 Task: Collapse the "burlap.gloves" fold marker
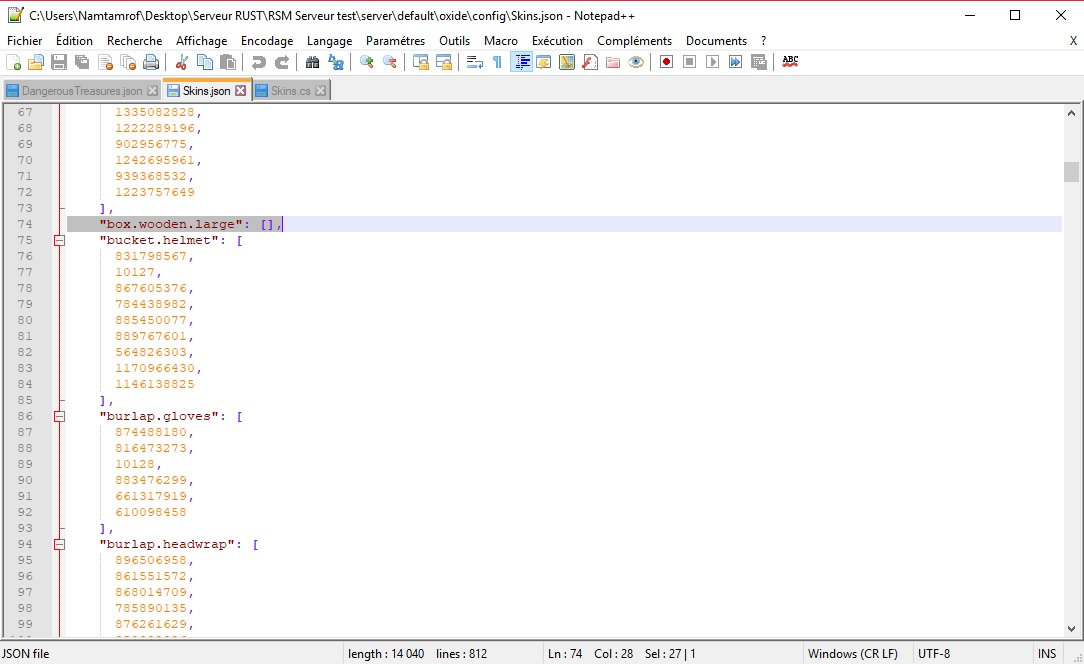tap(59, 416)
